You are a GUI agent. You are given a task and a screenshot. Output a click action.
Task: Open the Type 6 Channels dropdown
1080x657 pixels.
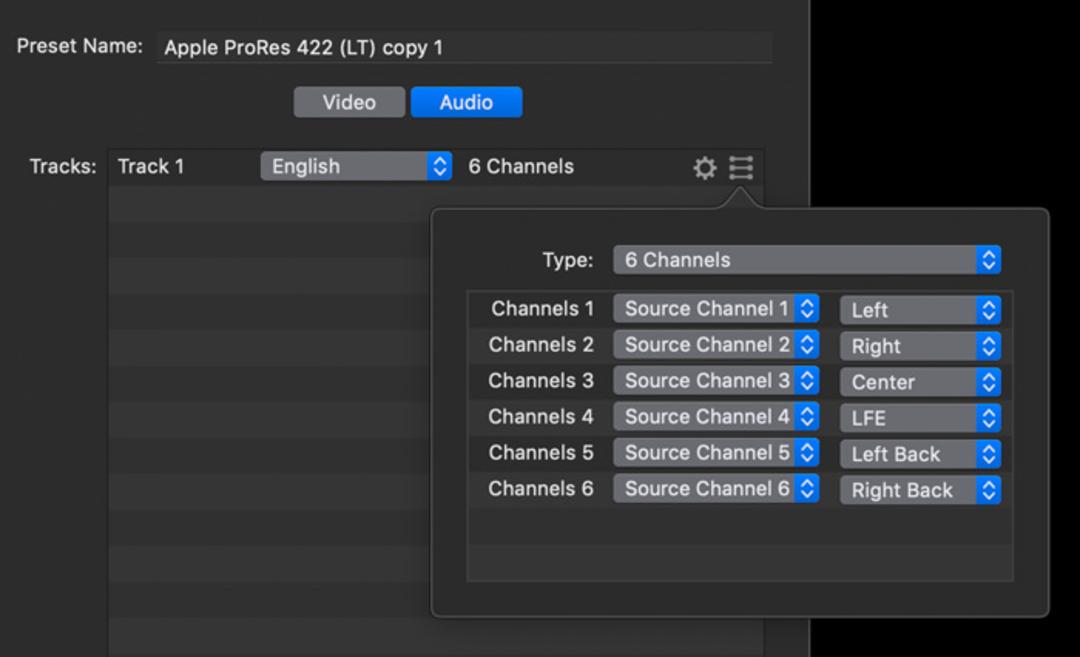coord(807,260)
